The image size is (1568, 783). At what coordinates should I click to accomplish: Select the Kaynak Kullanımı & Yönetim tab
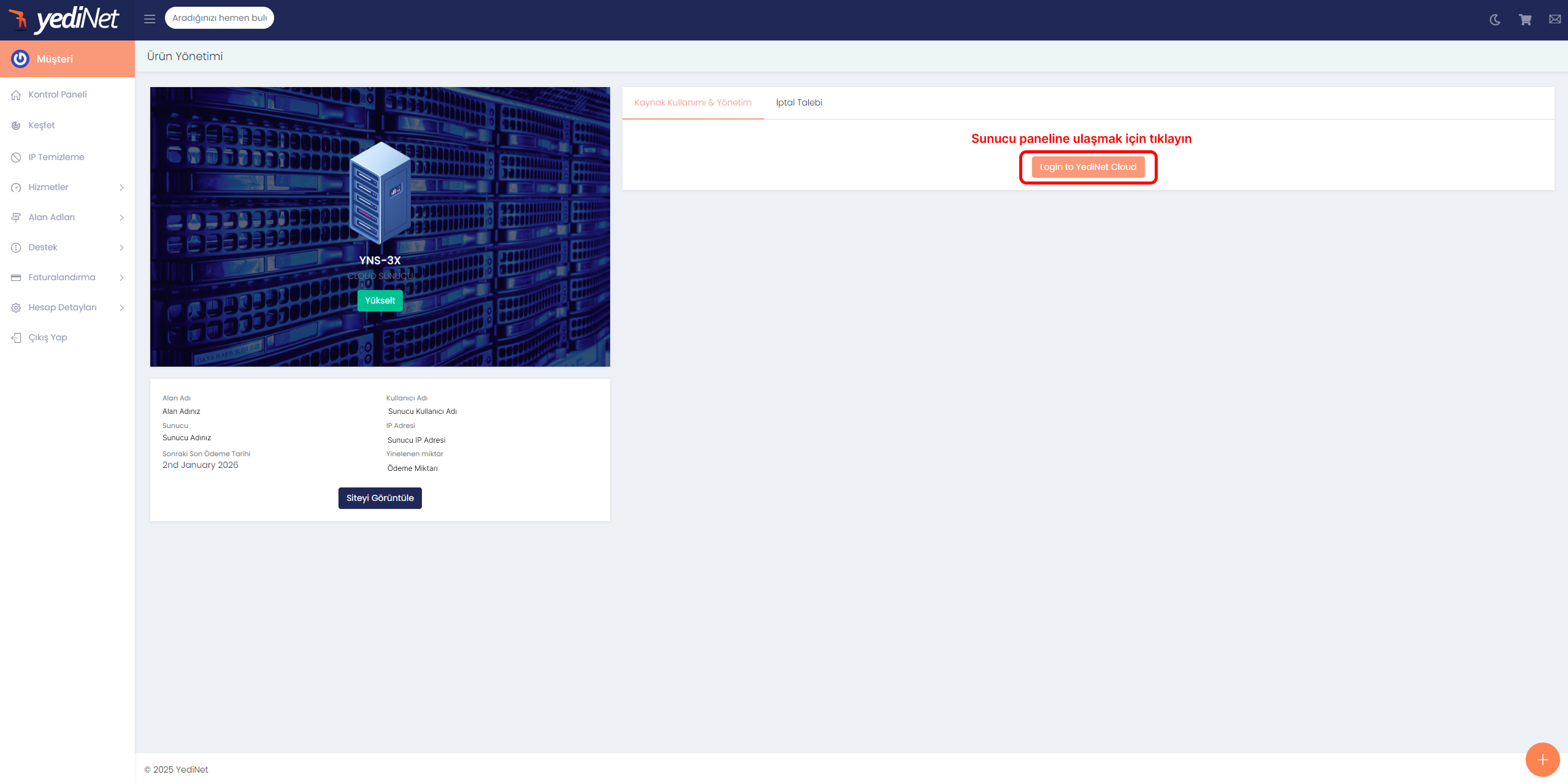[x=692, y=102]
